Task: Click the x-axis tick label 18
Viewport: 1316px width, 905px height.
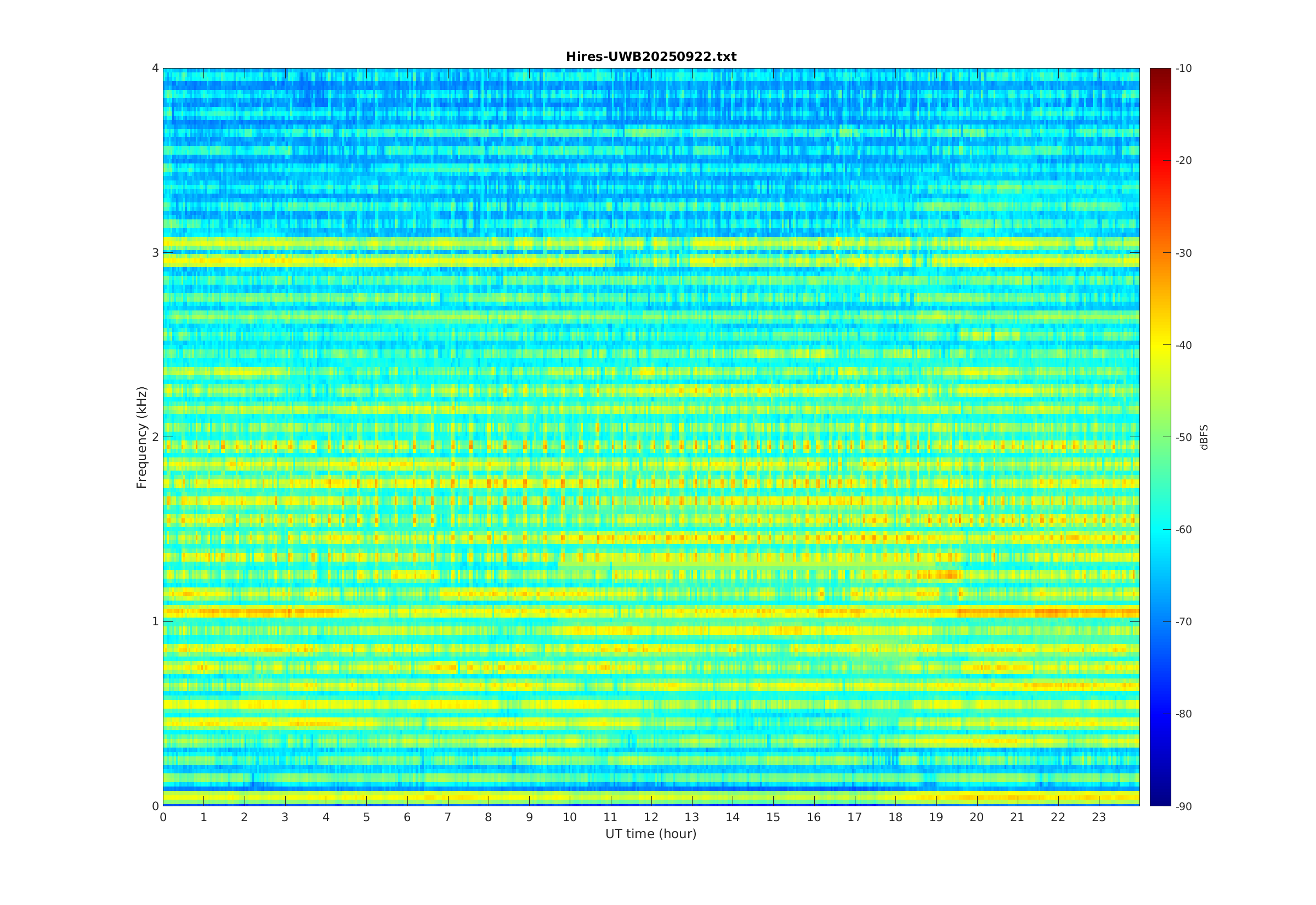Action: pos(895,817)
